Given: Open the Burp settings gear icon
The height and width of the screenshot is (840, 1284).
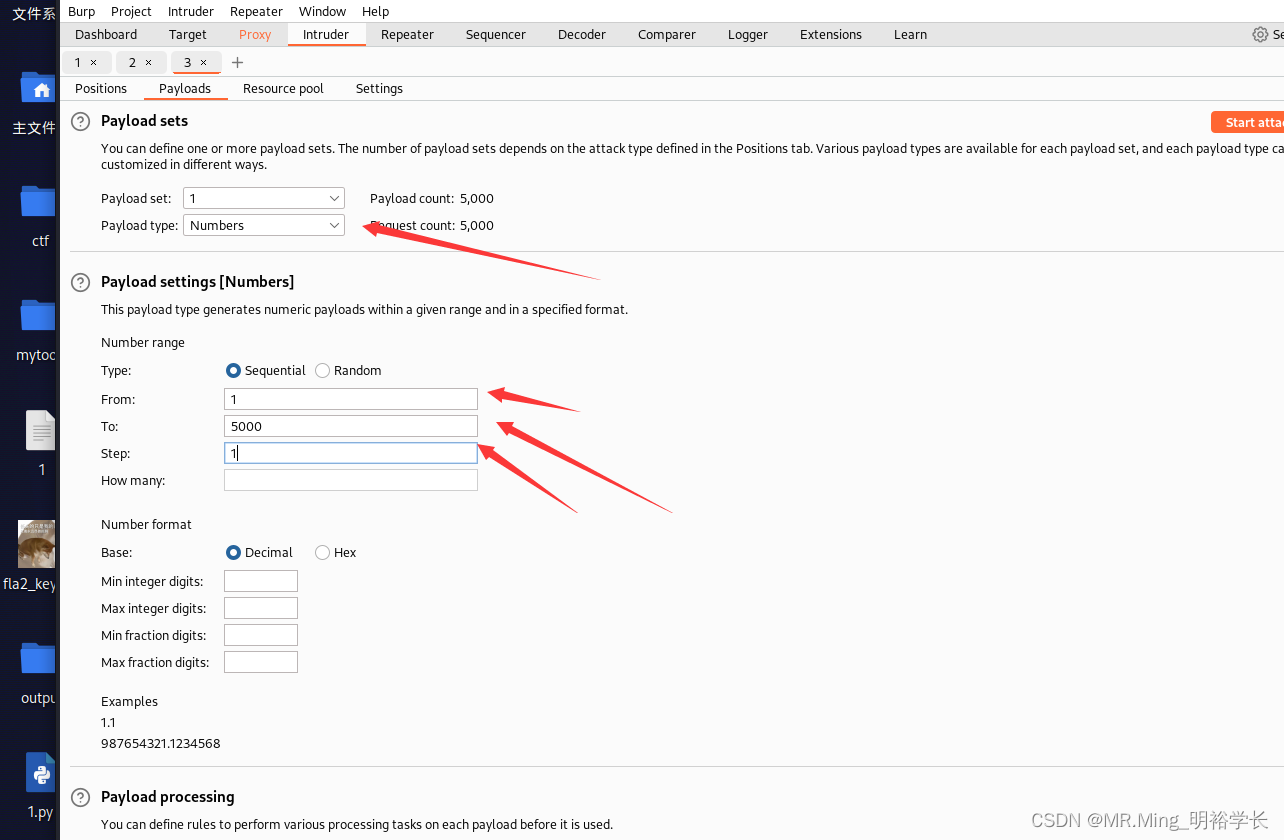Looking at the screenshot, I should 1260,33.
